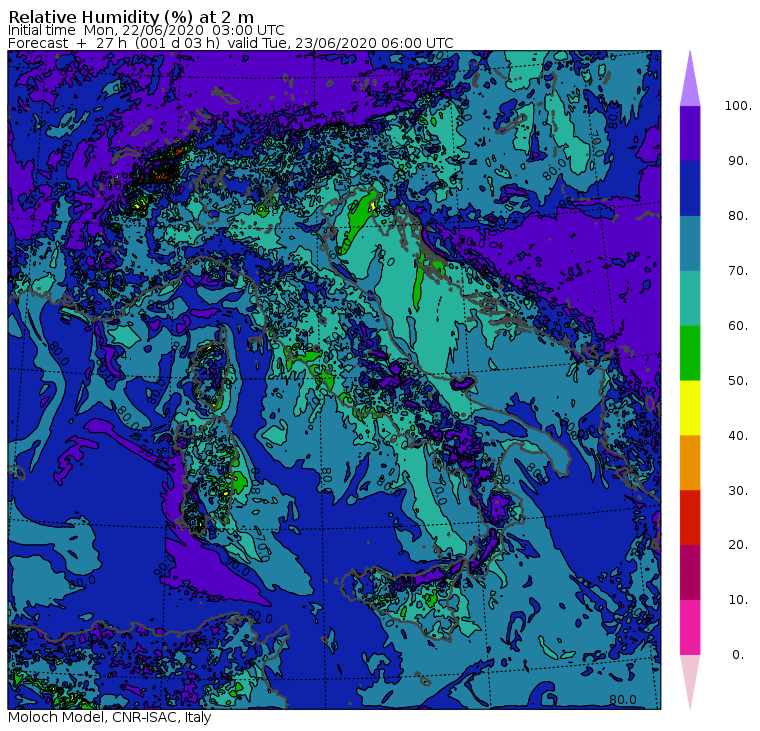Viewport: 760px width, 731px height.
Task: Pick the pink 0-10 legend swatch
Action: (x=690, y=627)
